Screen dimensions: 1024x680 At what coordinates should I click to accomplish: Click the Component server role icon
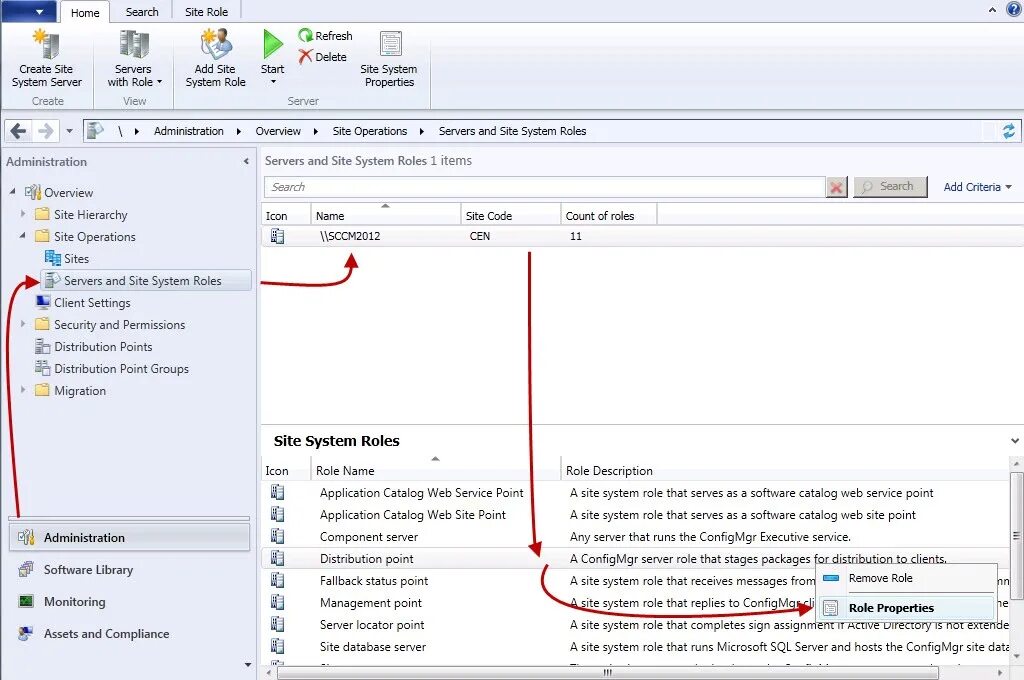point(278,536)
